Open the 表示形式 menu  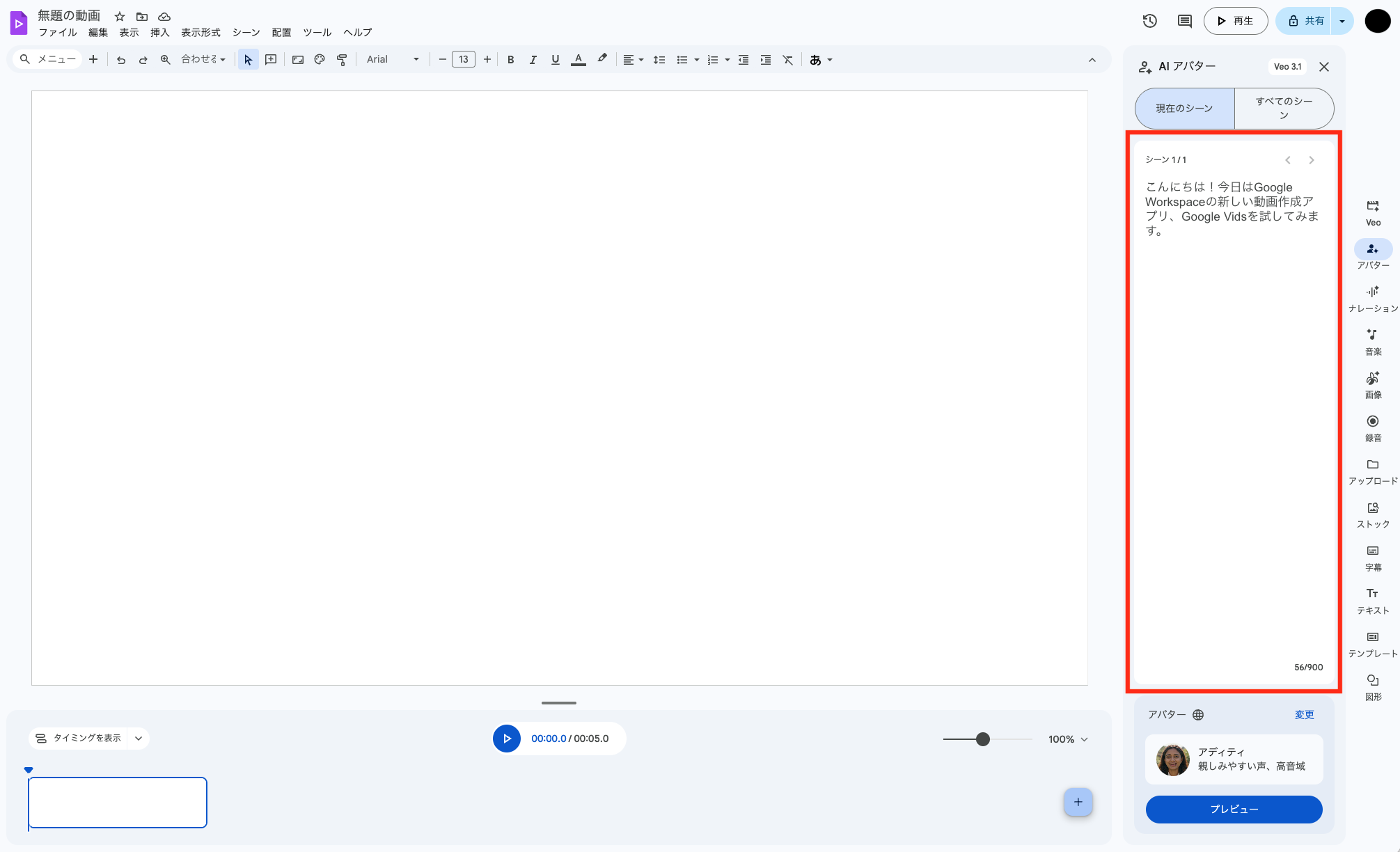tap(201, 33)
